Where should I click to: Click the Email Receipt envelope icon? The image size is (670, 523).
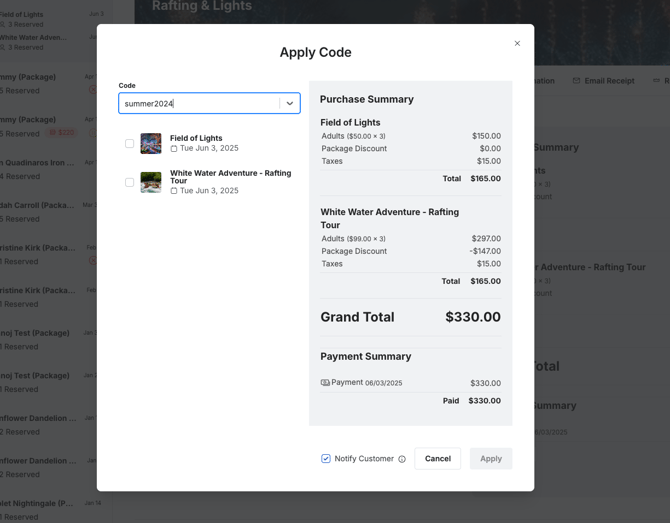tap(576, 80)
